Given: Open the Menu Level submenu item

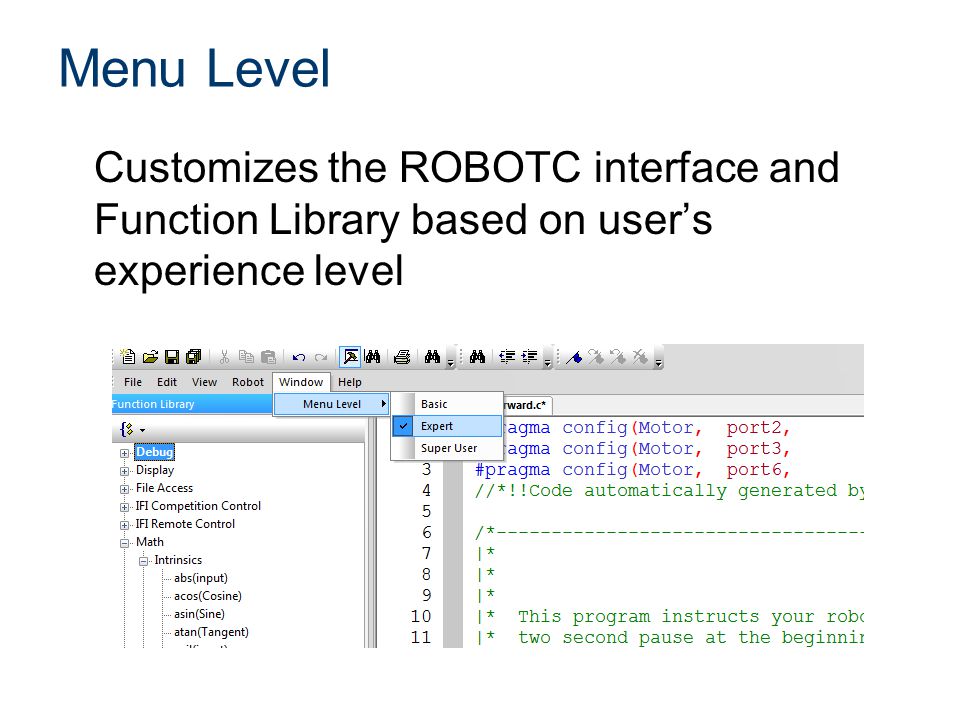Looking at the screenshot, I should tap(331, 404).
